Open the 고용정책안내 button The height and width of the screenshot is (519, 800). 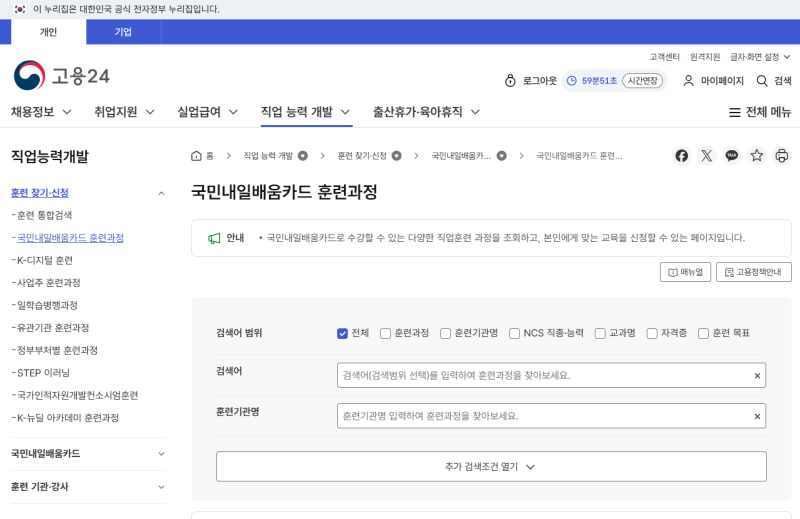coord(754,272)
